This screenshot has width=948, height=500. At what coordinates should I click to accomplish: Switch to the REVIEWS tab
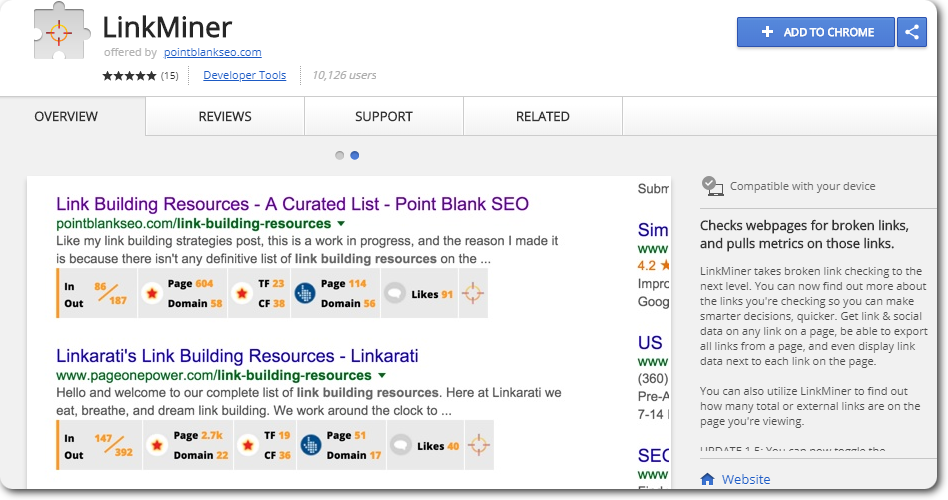point(225,117)
